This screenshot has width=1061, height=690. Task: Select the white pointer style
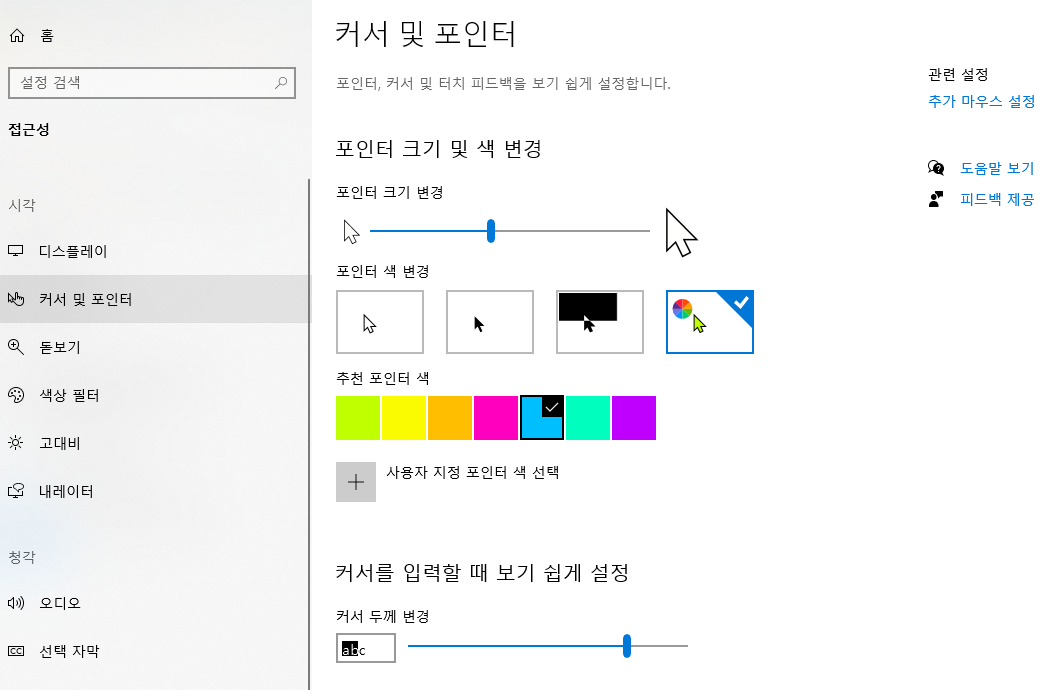click(380, 322)
